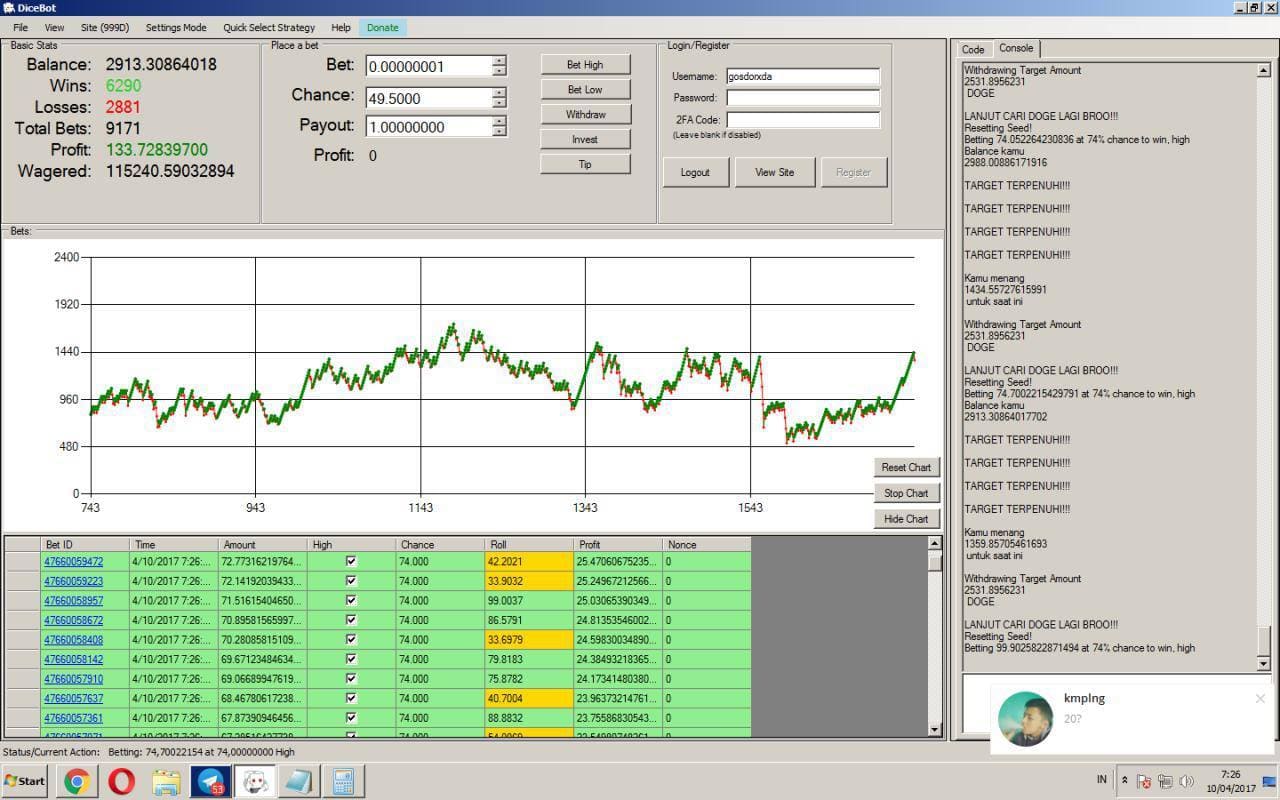Increase Chance value with up arrow

coord(499,93)
